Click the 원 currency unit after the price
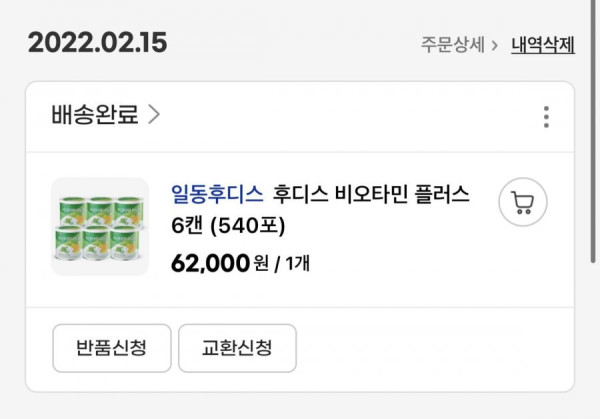Screen dimensions: 600x419 click(x=261, y=264)
